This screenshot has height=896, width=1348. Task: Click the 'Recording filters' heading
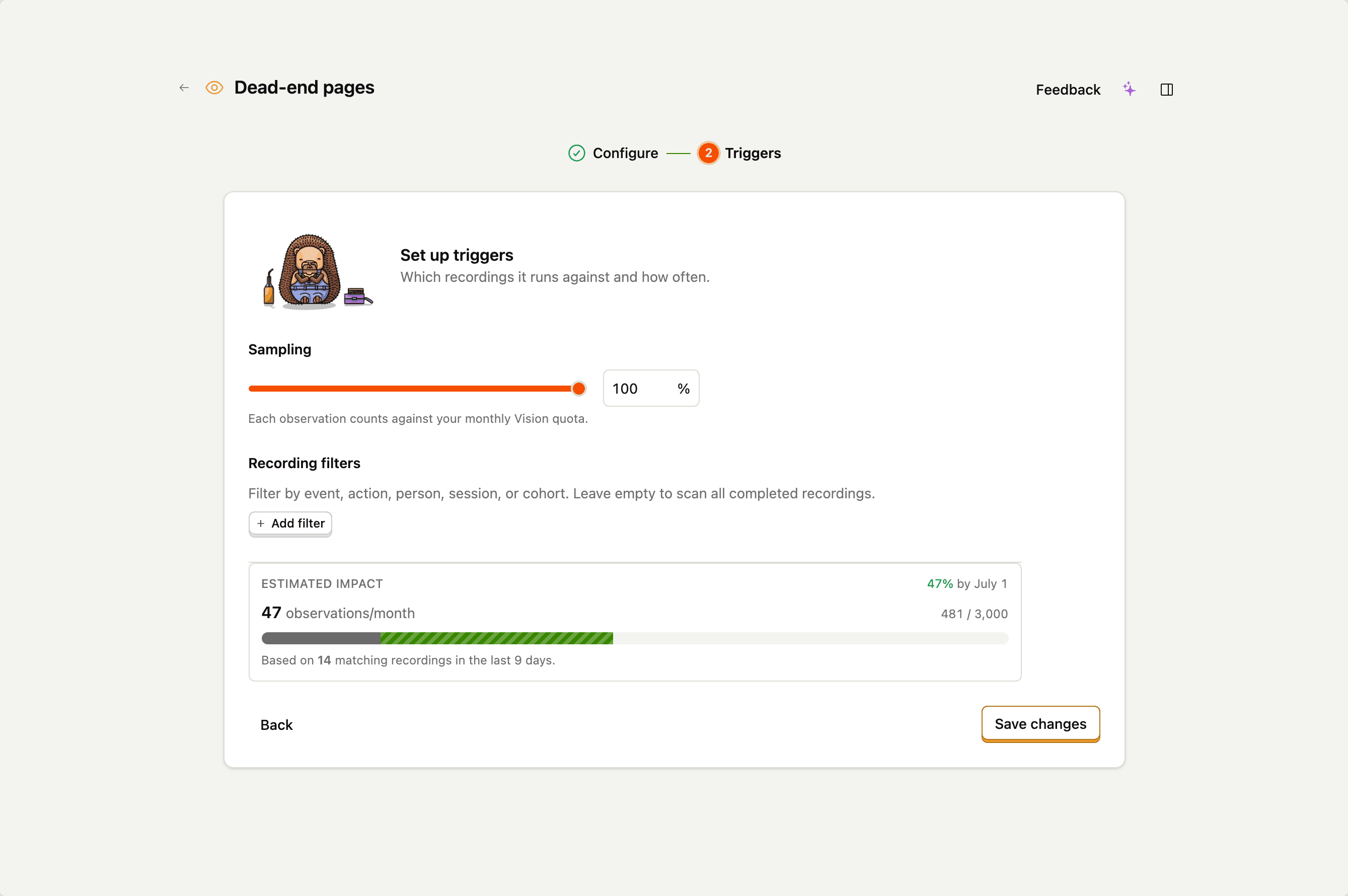304,463
